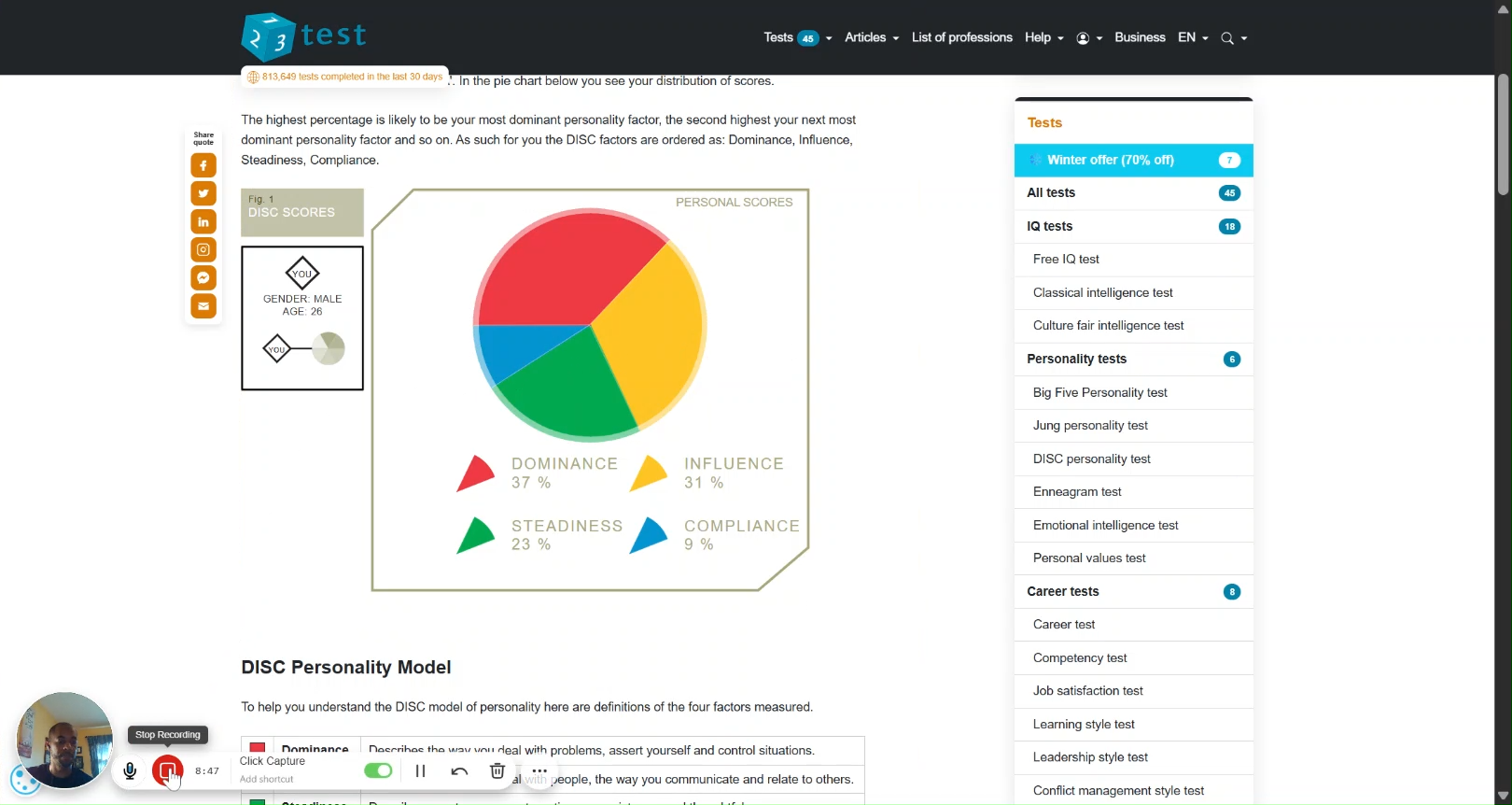Go to List of professions
Viewport: 1512px width, 805px height.
[961, 37]
